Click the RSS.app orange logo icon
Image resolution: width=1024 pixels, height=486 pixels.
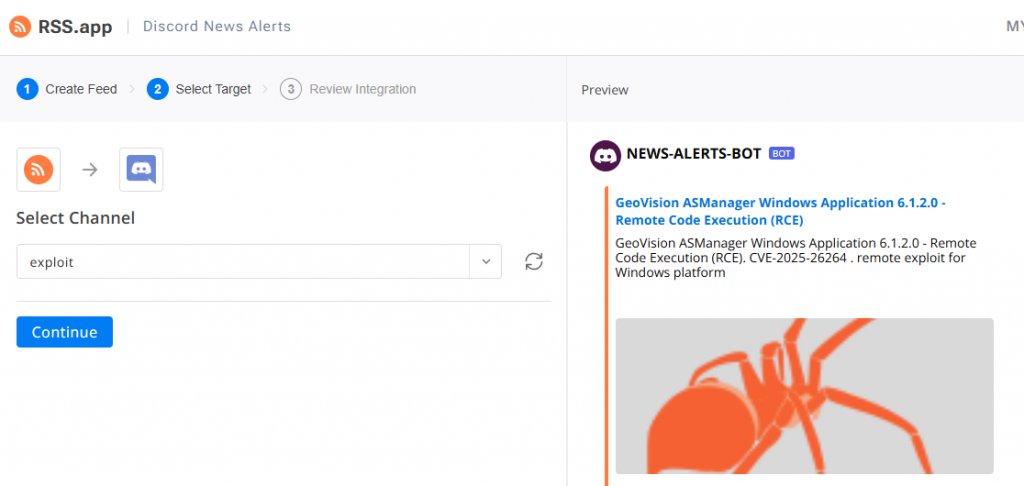point(20,27)
